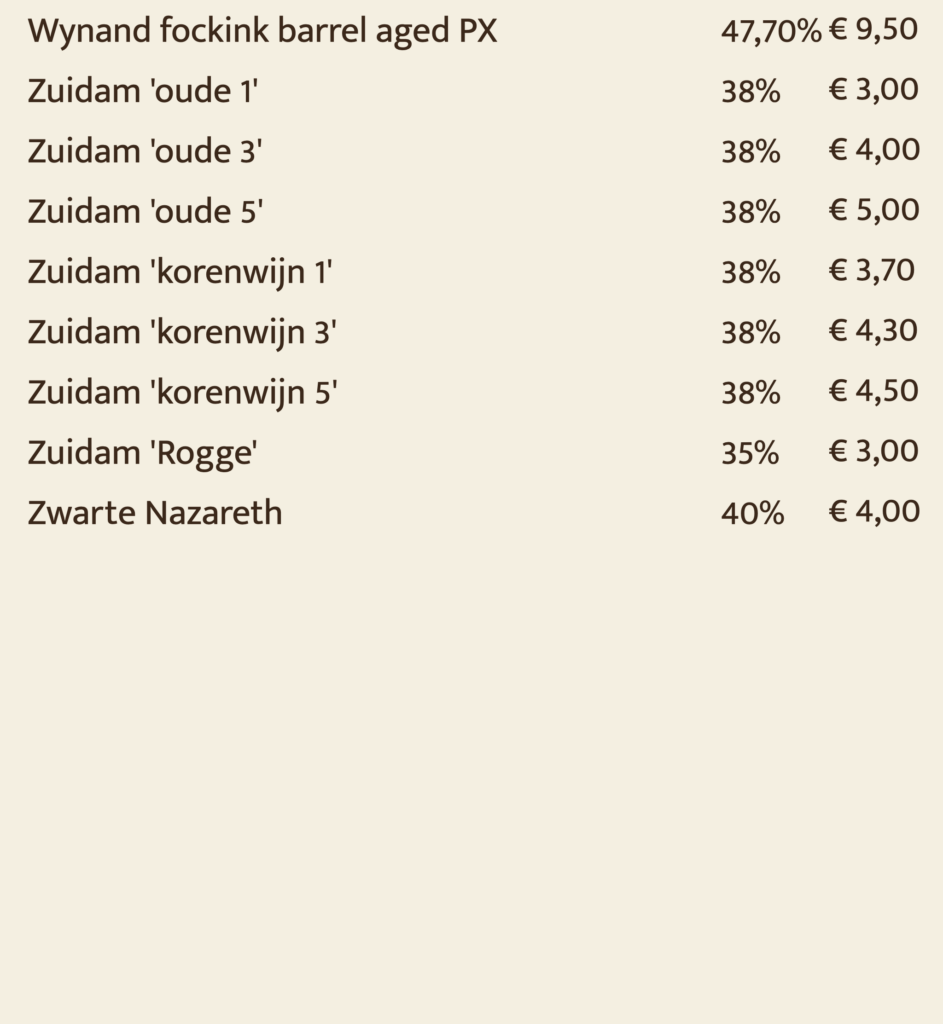This screenshot has width=943, height=1024.
Task: Click the 40% value beside Zwarte Nazareth
Action: [752, 513]
